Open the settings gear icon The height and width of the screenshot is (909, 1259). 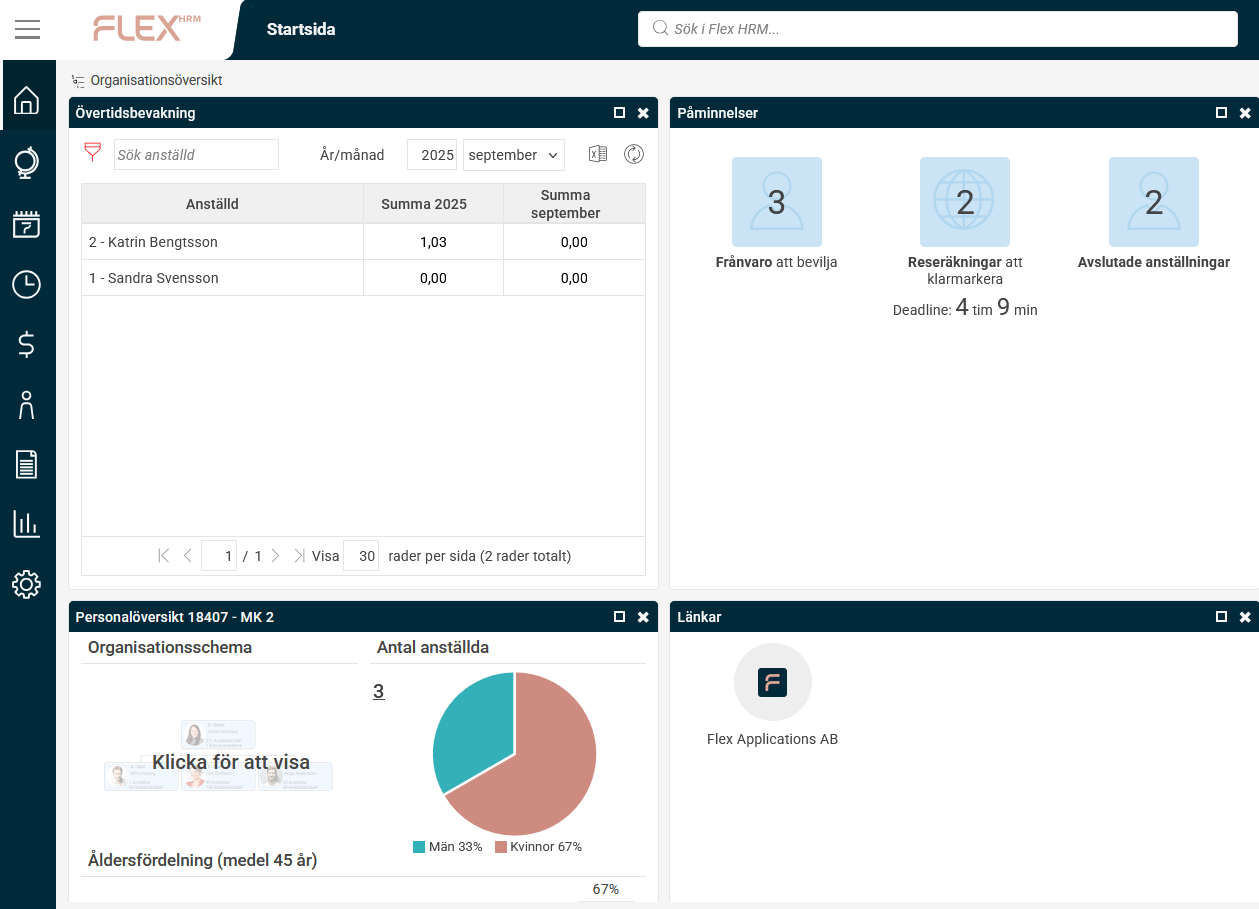tap(26, 584)
